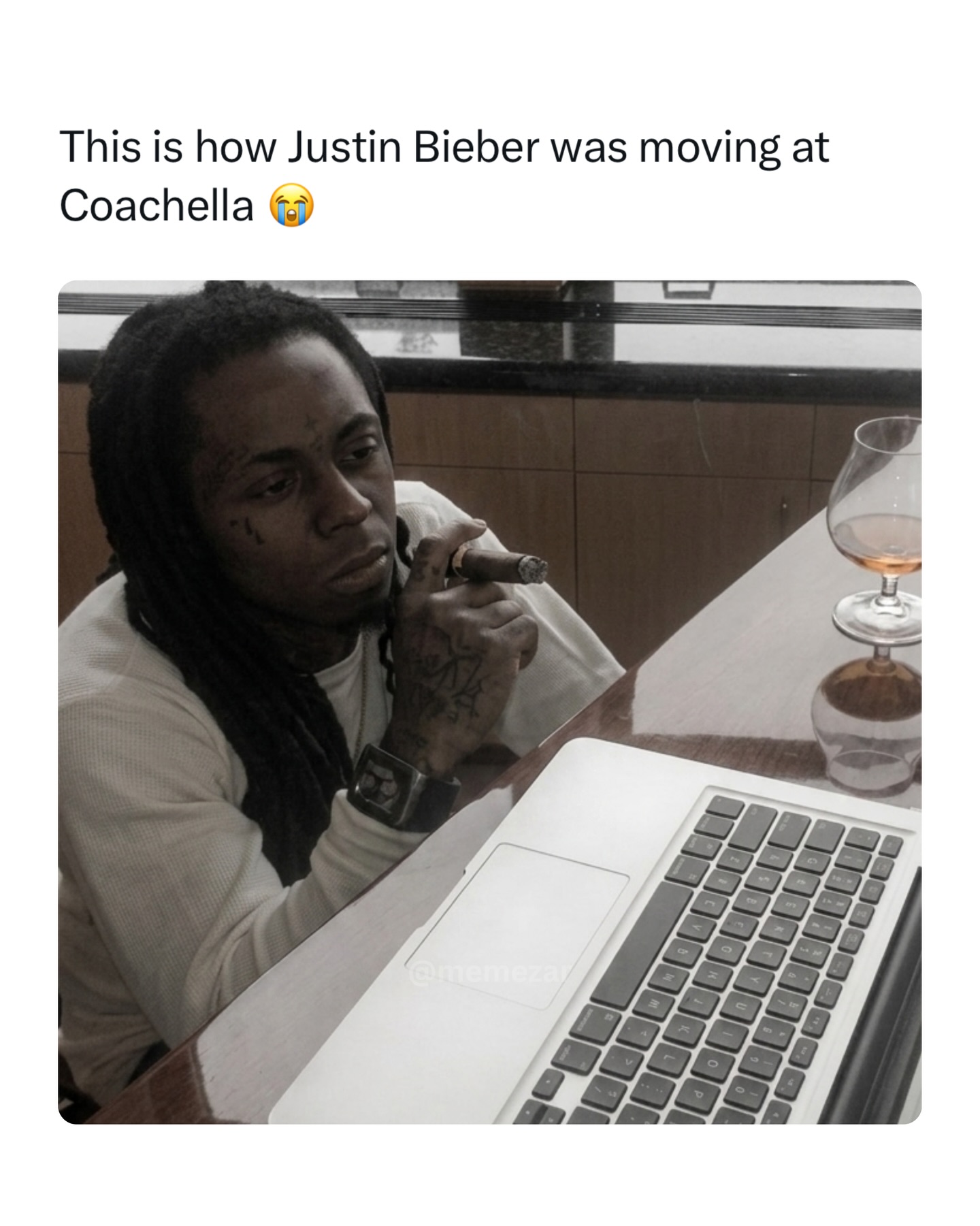Click the word "Coachella" in the caption
The height and width of the screenshot is (1226, 980).
tap(157, 205)
